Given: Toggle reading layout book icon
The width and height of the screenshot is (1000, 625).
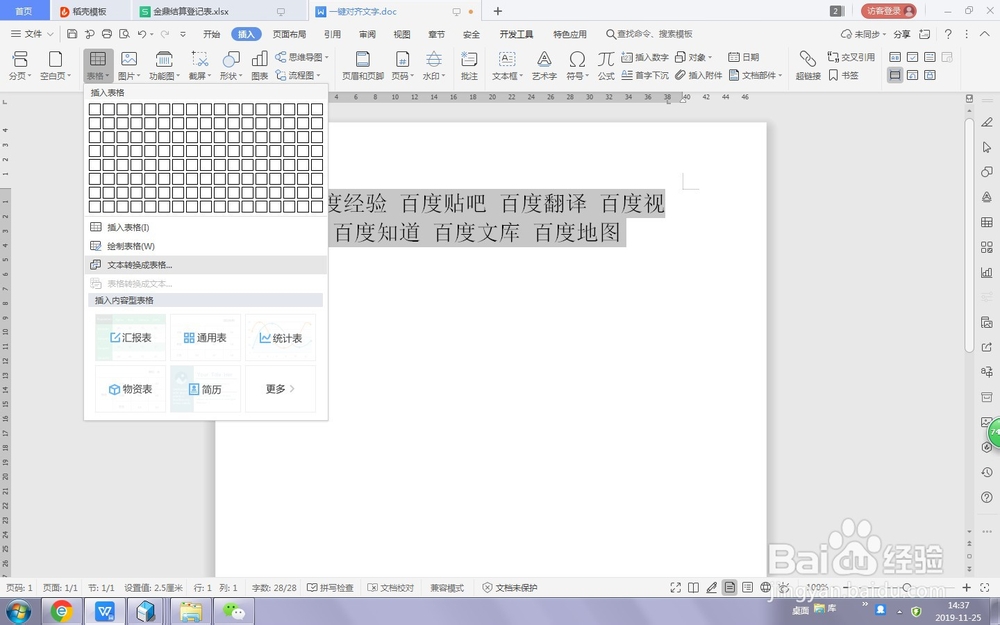Looking at the screenshot, I should 693,587.
